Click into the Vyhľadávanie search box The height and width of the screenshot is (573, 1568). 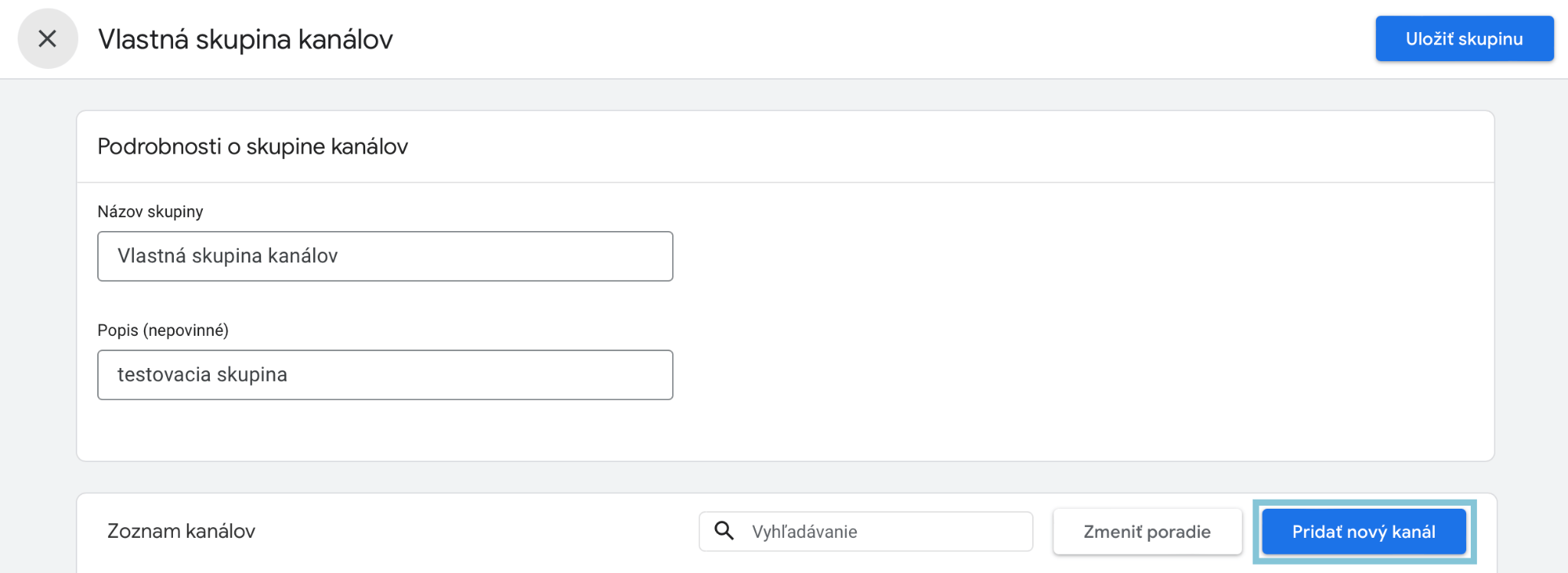click(x=866, y=532)
